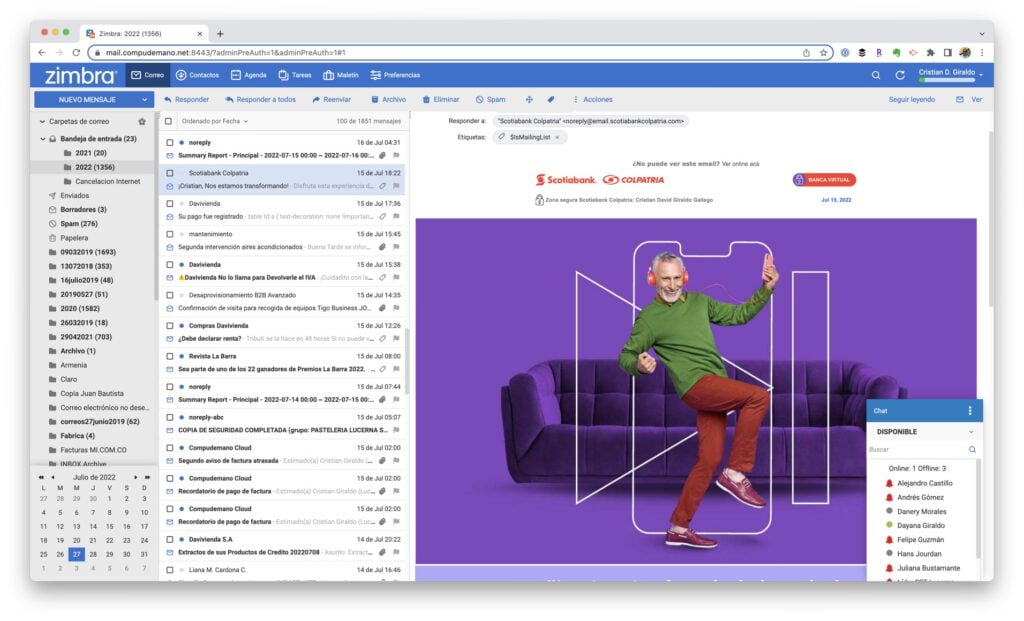This screenshot has width=1024, height=621.
Task: Click attachment icon on Davivienda 17:36 message
Action: tap(383, 217)
